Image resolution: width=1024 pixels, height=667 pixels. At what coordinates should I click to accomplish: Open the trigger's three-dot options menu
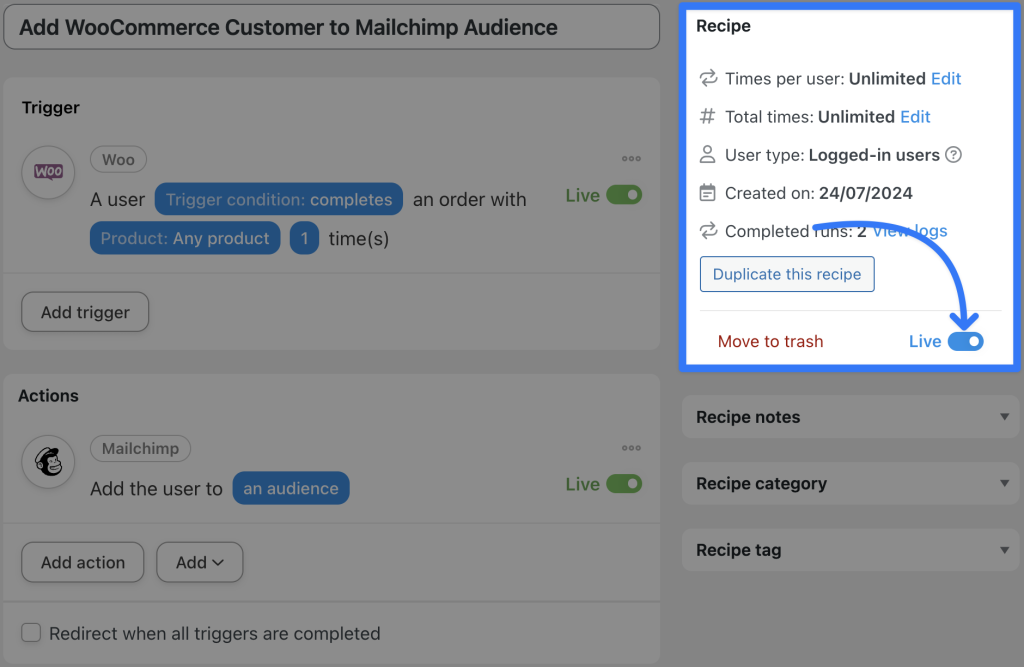pyautogui.click(x=631, y=158)
